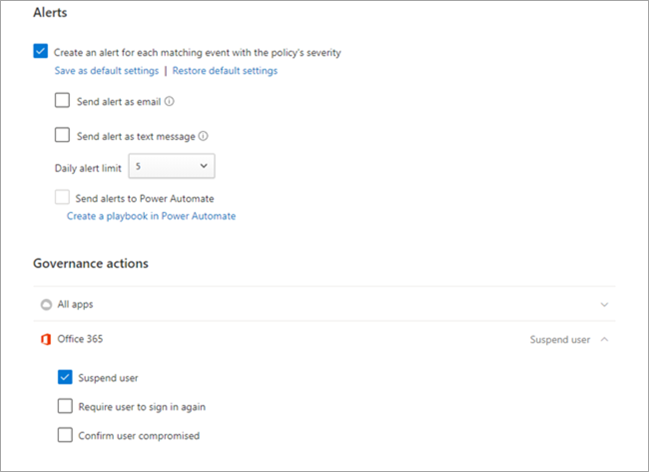
Task: Expand the All apps governance section
Action: [x=603, y=304]
